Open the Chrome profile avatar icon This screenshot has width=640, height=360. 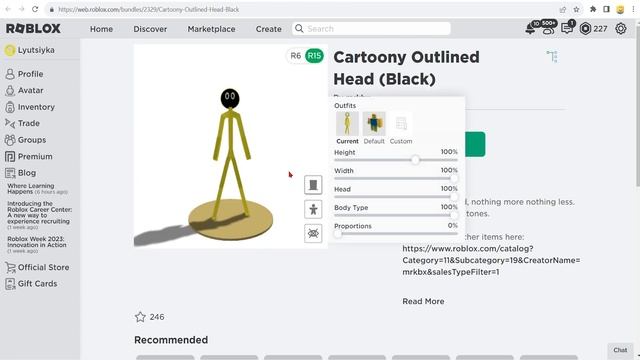[x=620, y=9]
